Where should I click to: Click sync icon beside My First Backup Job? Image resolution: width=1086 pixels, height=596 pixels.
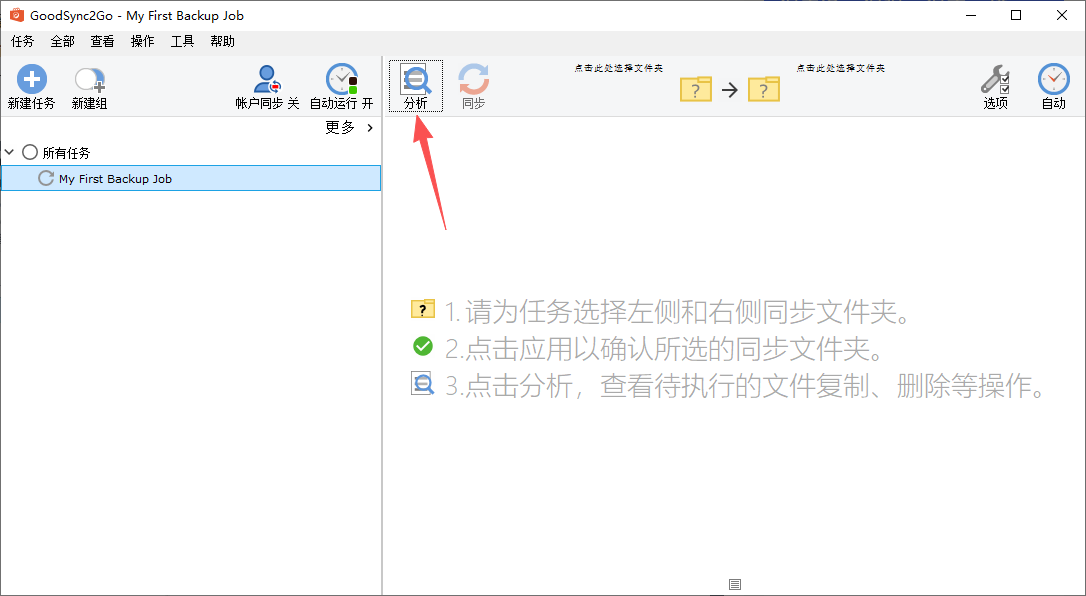(46, 178)
